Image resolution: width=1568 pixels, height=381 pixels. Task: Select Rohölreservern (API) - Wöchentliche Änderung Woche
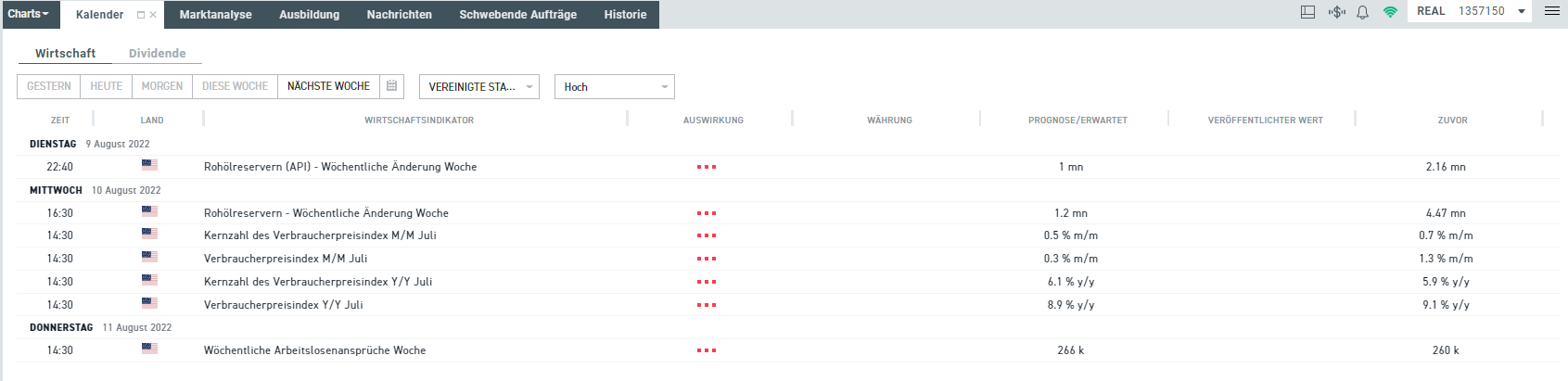(x=340, y=167)
